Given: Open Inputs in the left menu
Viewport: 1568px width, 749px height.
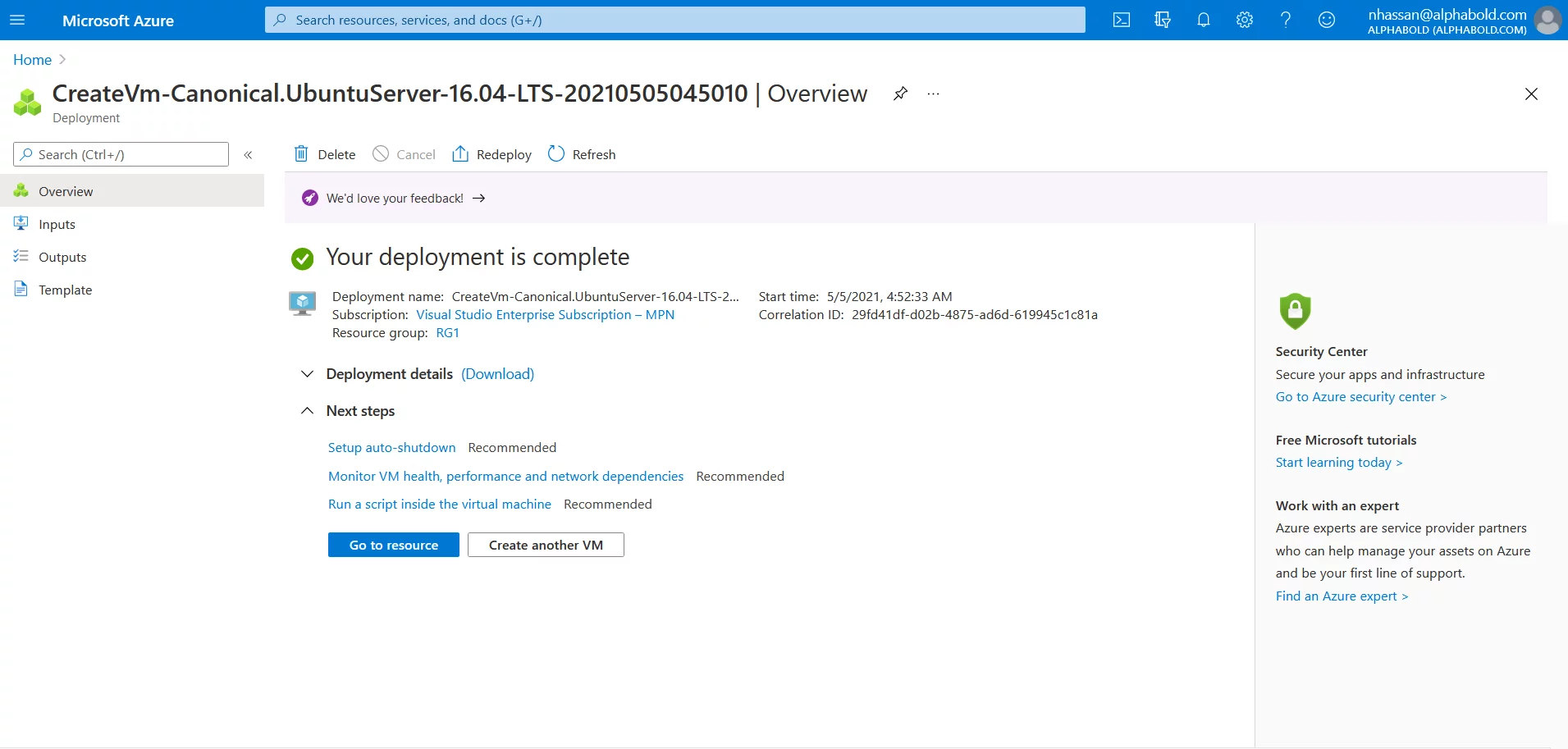Looking at the screenshot, I should pyautogui.click(x=132, y=224).
